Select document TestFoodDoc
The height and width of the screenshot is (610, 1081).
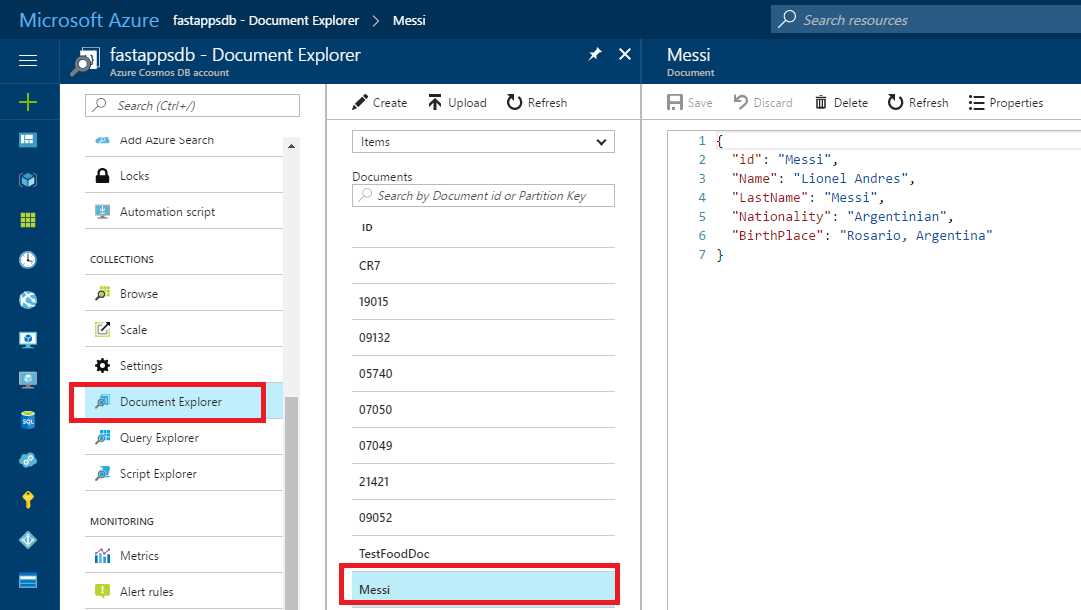point(483,553)
